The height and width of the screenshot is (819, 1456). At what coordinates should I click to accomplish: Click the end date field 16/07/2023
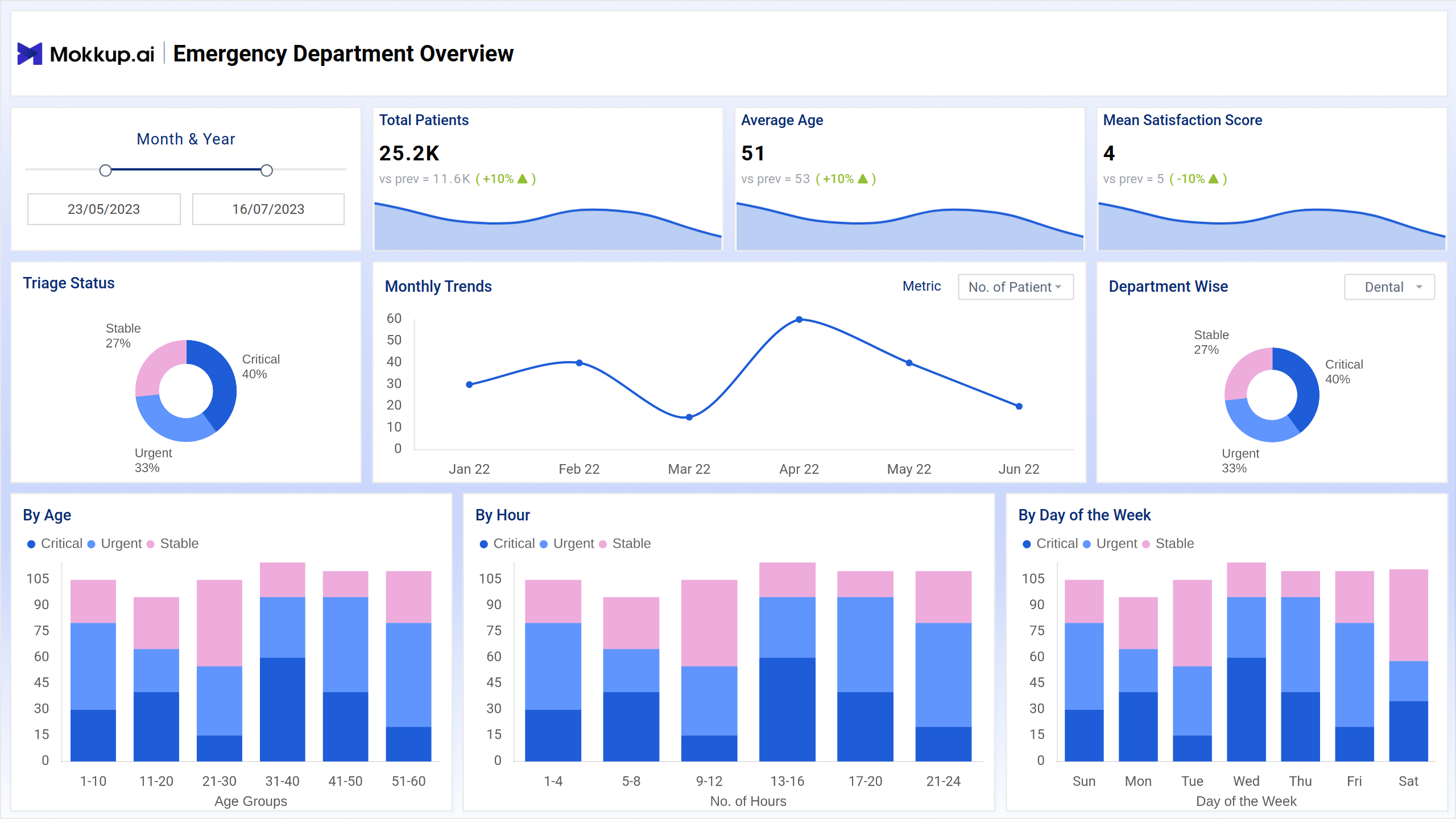tap(268, 209)
